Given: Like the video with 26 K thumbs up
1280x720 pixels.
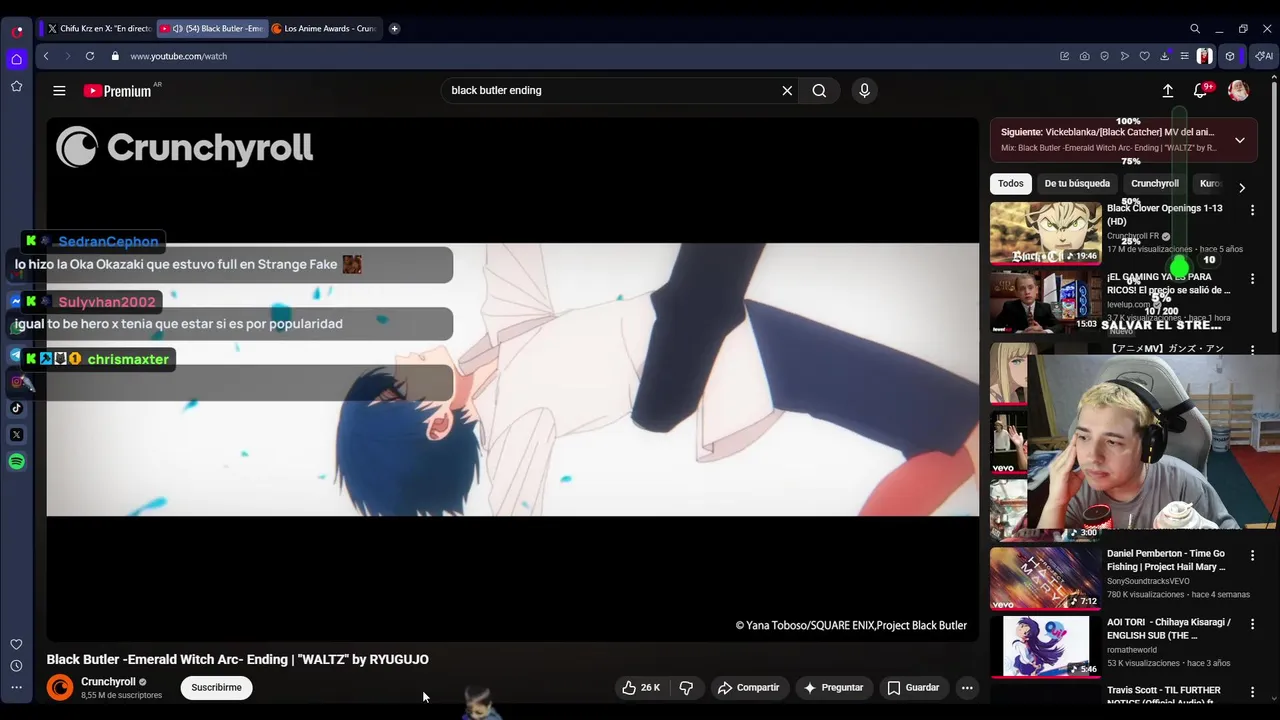Looking at the screenshot, I should [x=641, y=688].
